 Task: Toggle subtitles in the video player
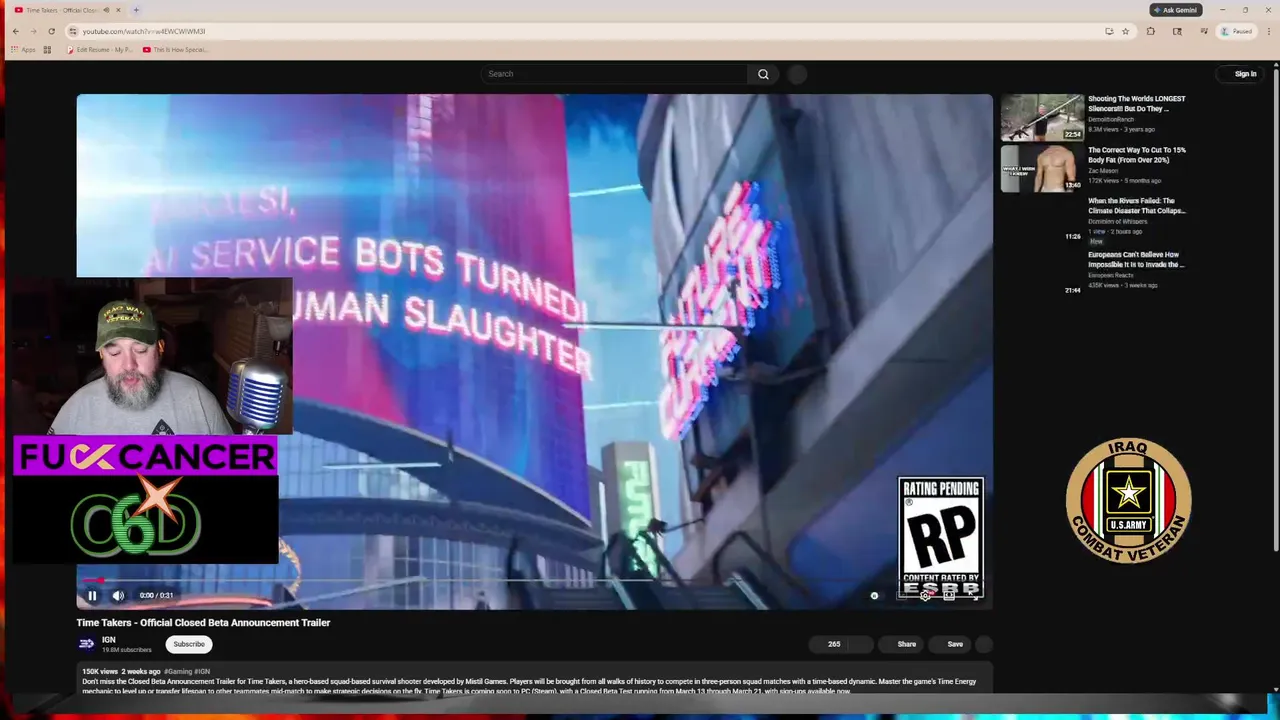tap(903, 595)
